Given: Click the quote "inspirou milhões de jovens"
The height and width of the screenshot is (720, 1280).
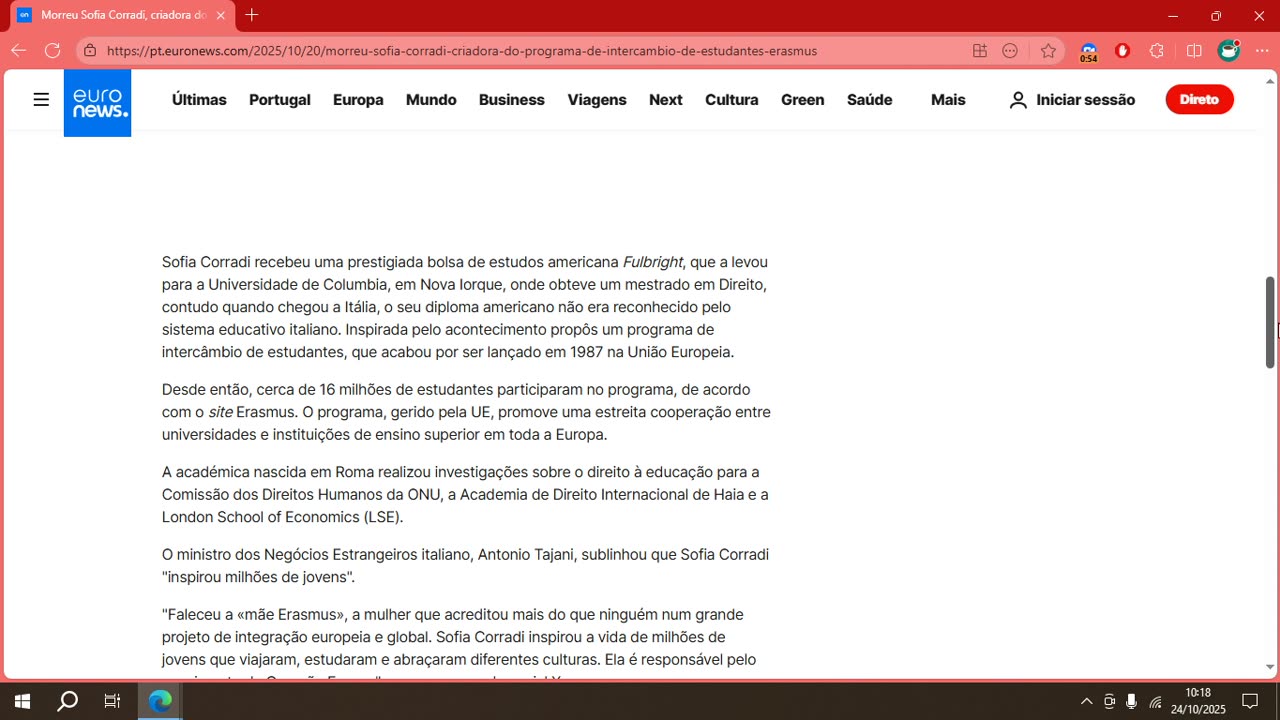Looking at the screenshot, I should tap(259, 577).
